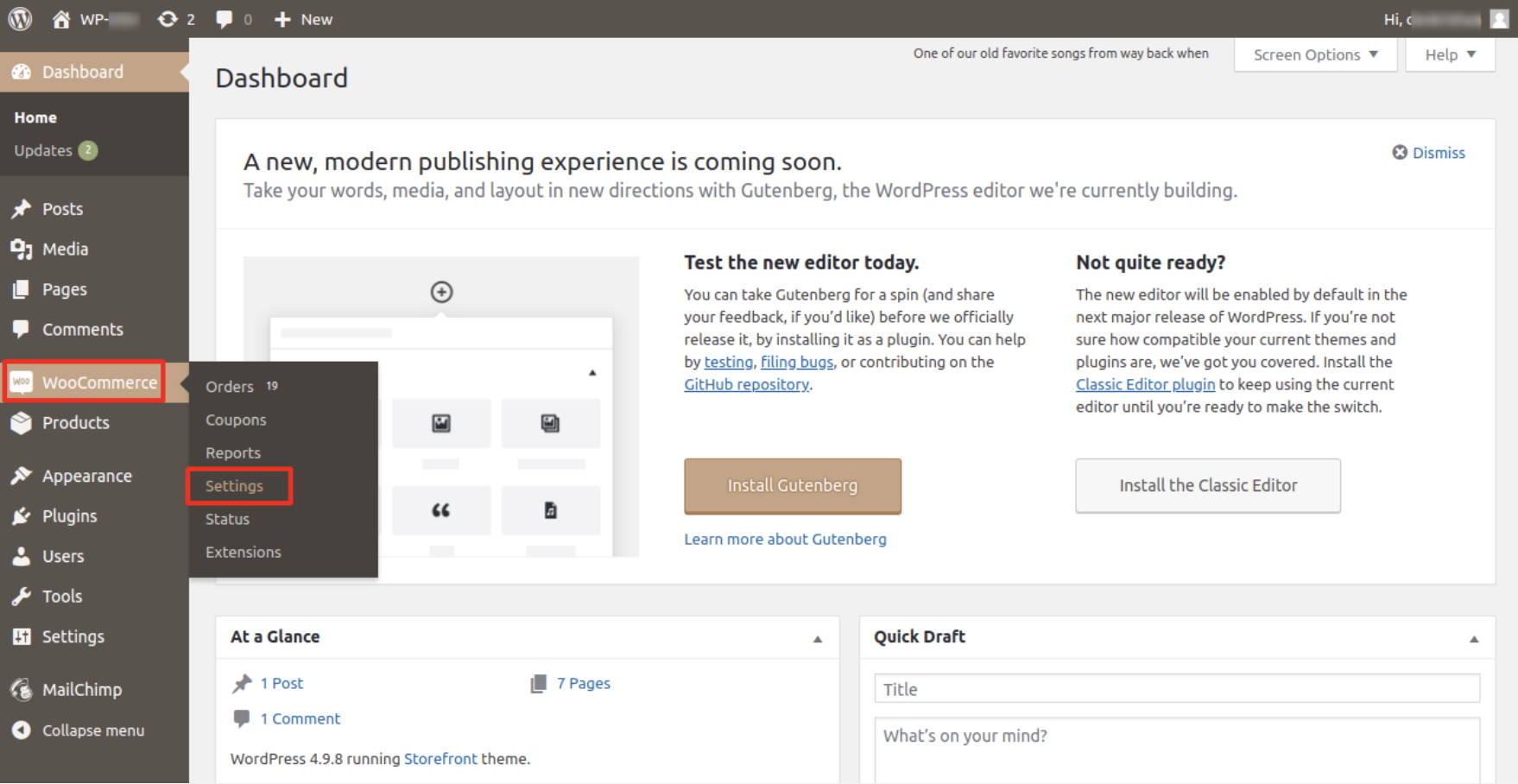Click the MailChimp icon in sidebar
The width and height of the screenshot is (1518, 784).
(22, 689)
